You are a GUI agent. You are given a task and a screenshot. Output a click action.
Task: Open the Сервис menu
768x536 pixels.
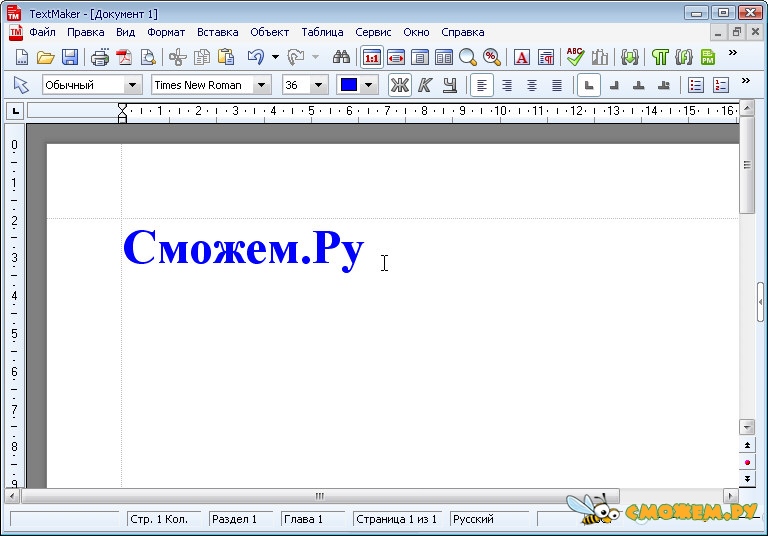[x=373, y=32]
